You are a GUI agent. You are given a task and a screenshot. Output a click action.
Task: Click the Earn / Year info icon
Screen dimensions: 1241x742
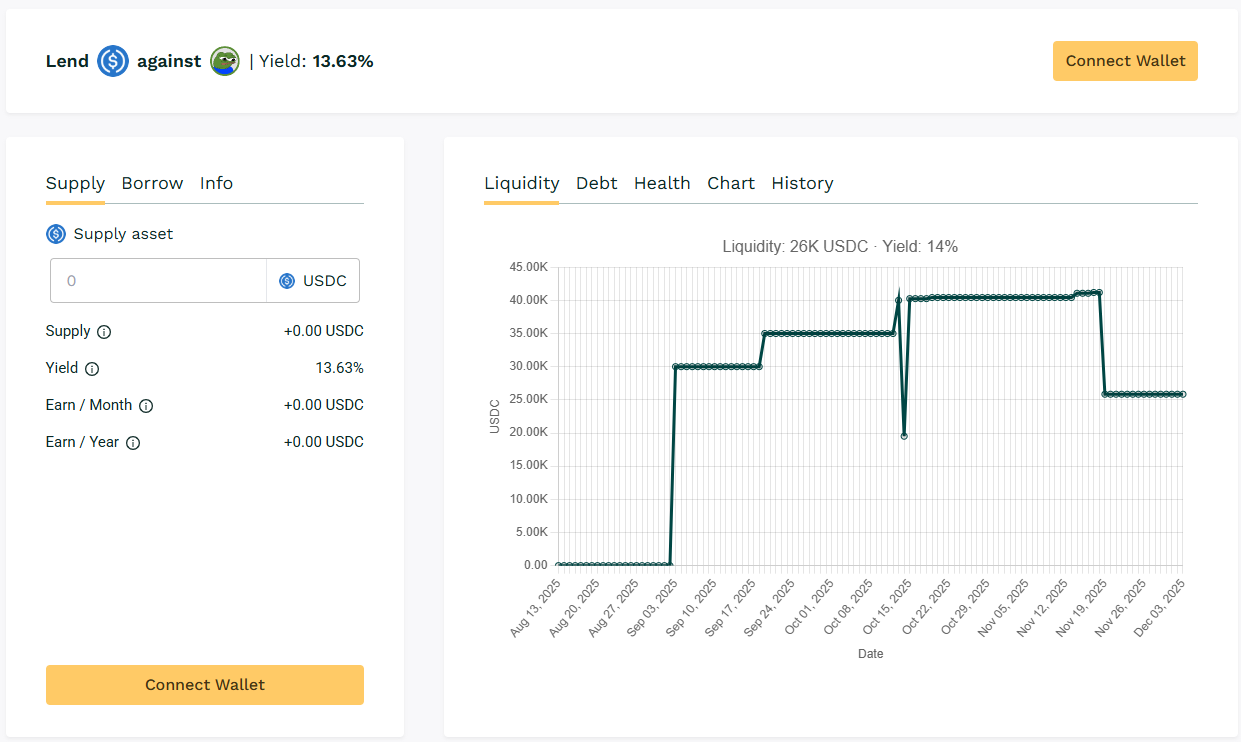[133, 443]
